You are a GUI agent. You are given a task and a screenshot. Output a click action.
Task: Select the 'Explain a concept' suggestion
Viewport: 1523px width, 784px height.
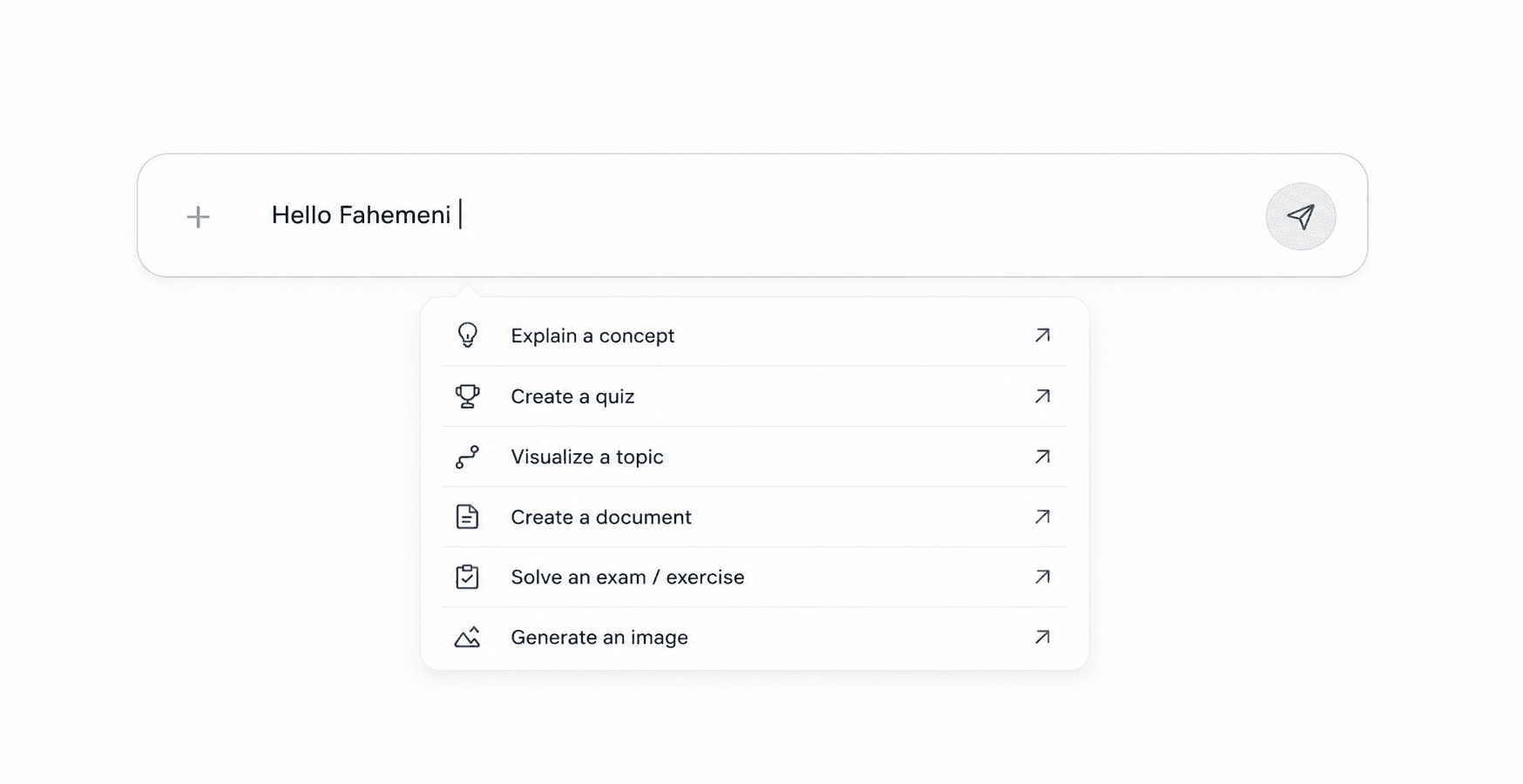point(755,335)
